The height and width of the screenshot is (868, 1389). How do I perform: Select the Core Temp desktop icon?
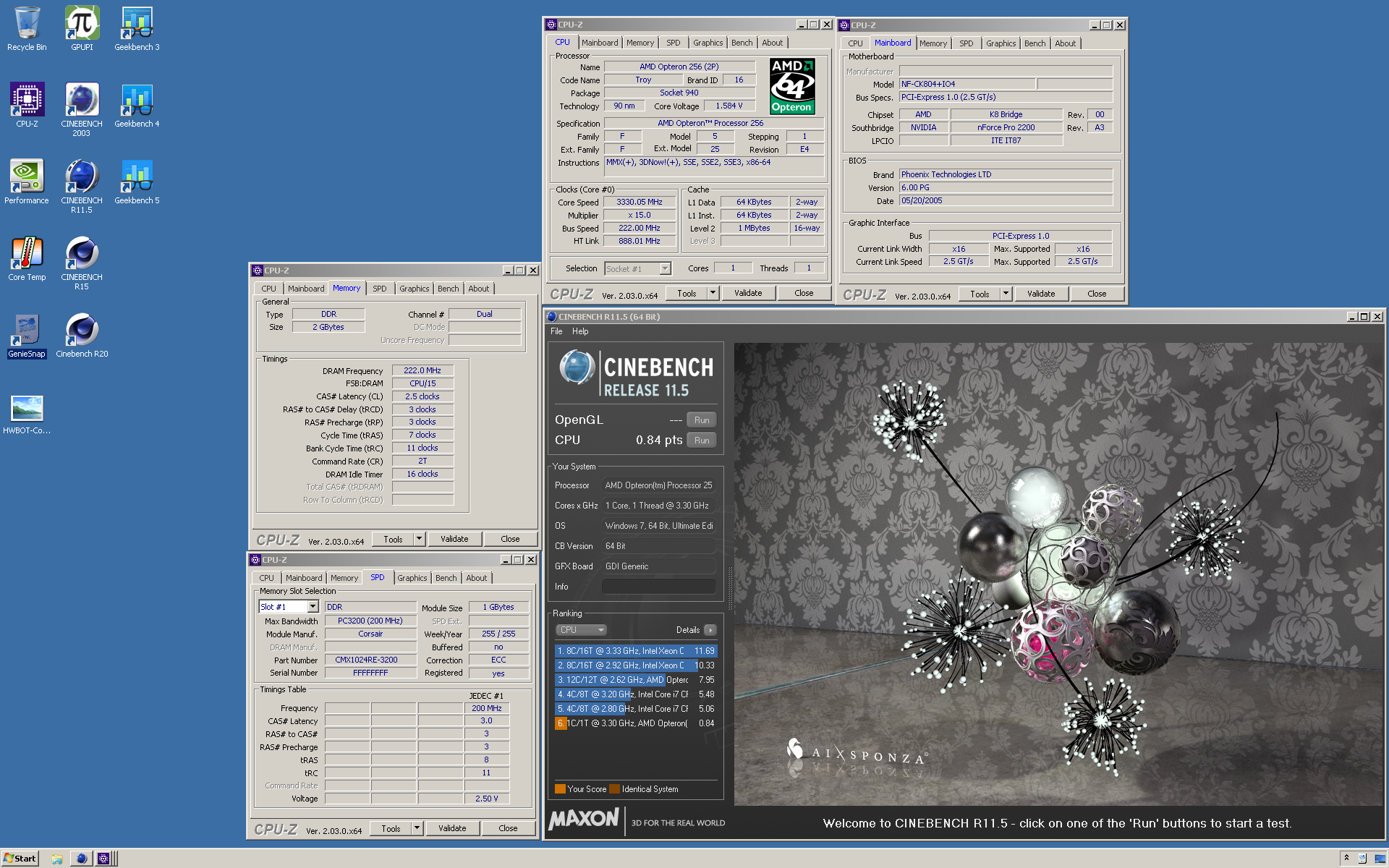tap(27, 259)
